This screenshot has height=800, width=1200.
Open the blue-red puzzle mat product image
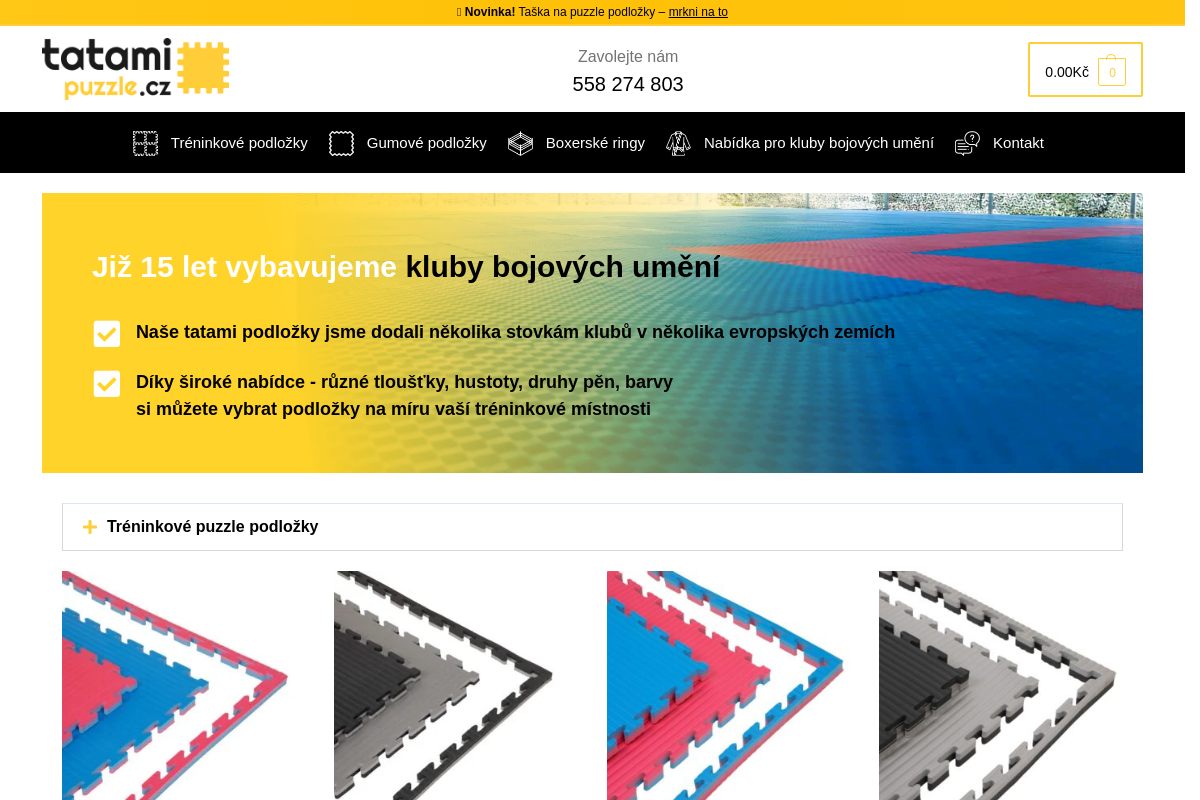point(725,685)
